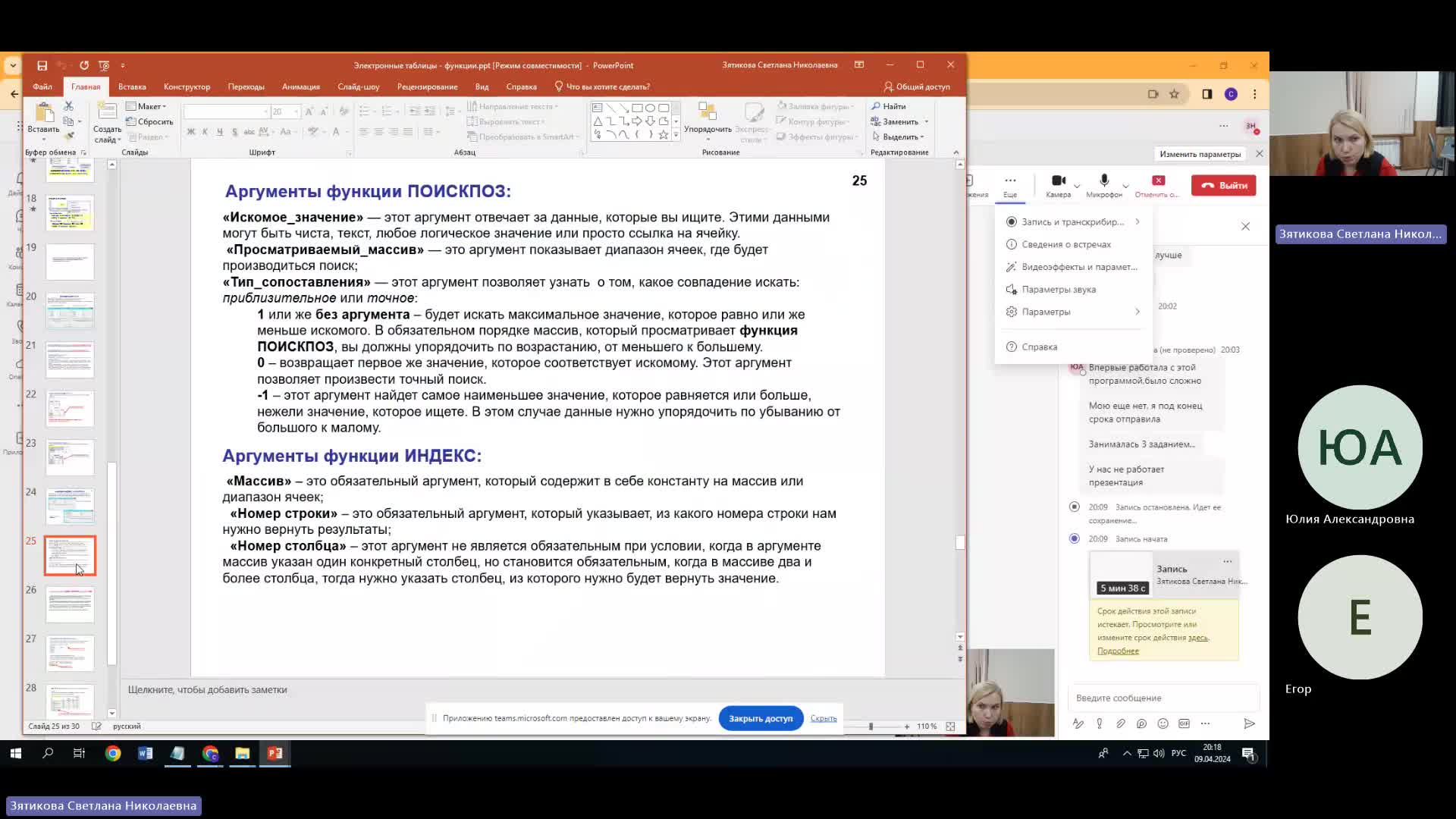
Task: Click the Replace (Заменить) icon
Action: coord(875,121)
